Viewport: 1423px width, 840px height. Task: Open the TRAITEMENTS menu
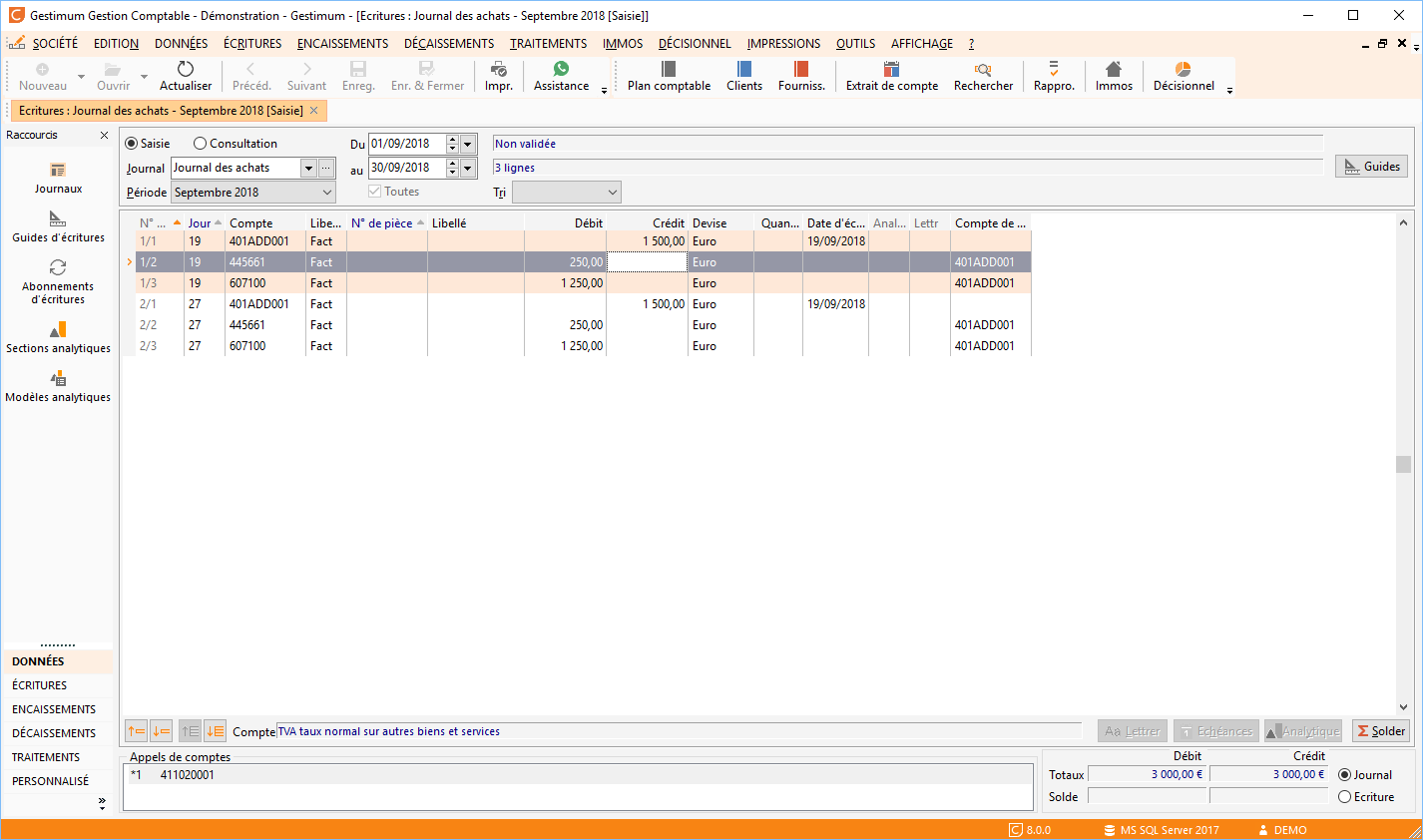coord(549,44)
